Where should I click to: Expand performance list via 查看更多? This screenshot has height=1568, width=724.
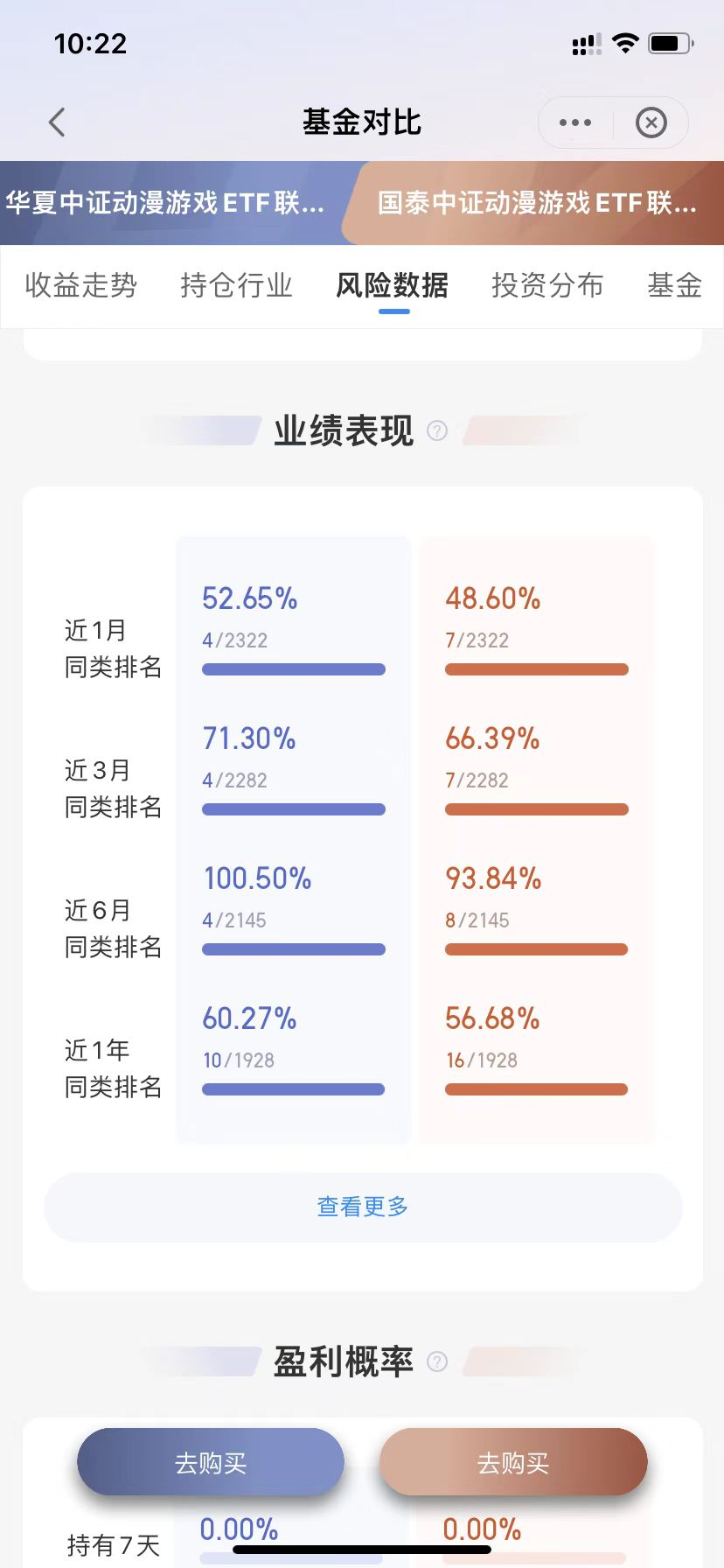(x=363, y=1207)
